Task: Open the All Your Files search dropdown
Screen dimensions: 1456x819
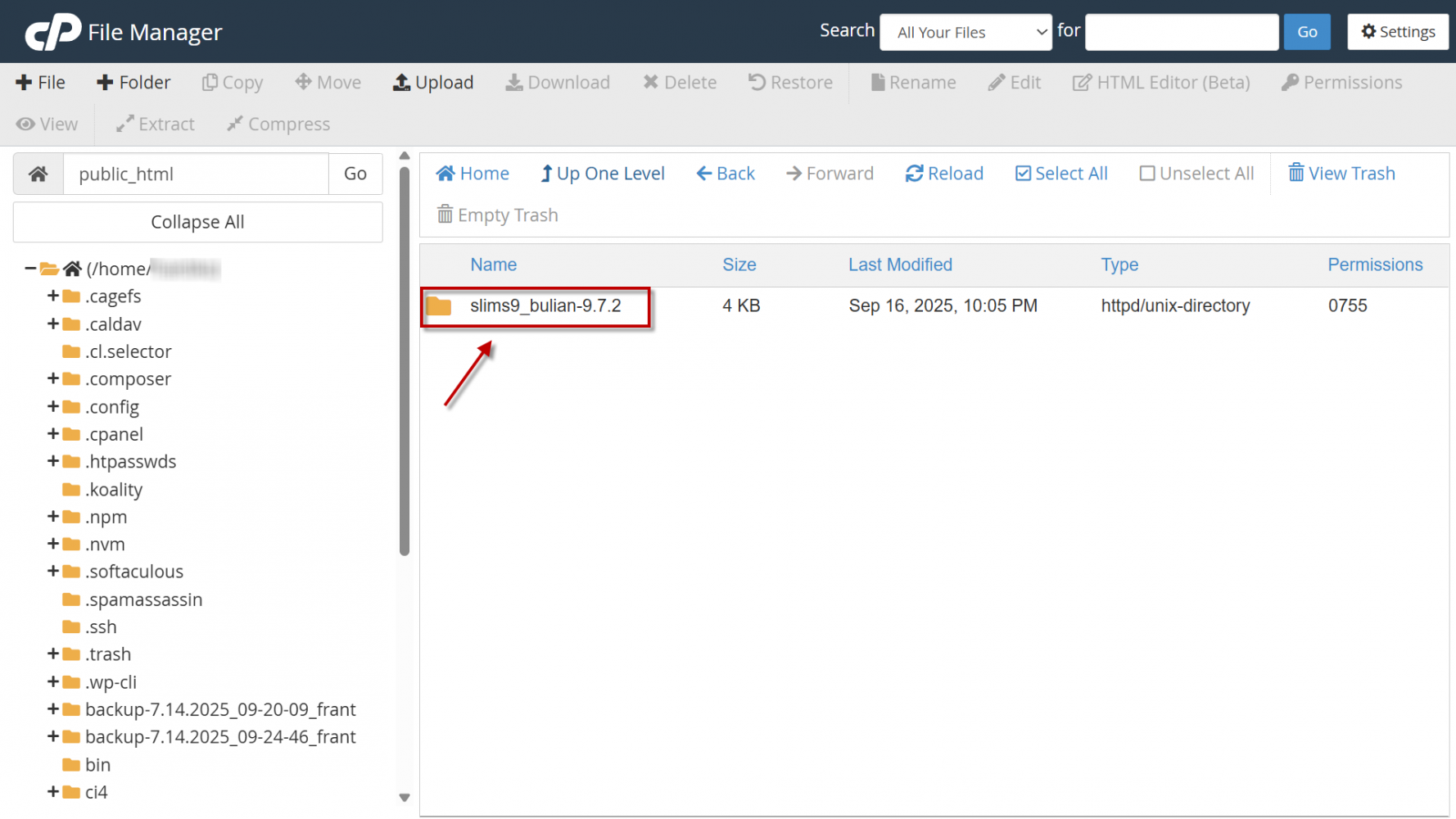Action: coord(965,33)
